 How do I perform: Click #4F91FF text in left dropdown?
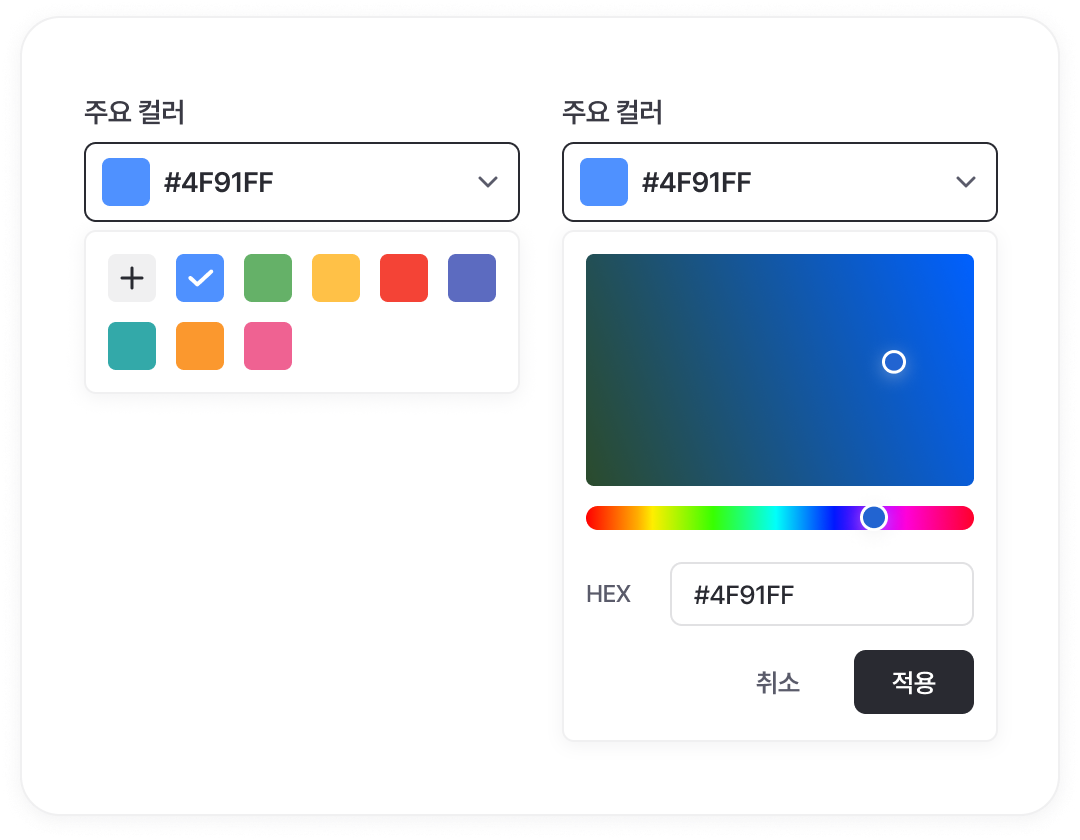pos(218,182)
